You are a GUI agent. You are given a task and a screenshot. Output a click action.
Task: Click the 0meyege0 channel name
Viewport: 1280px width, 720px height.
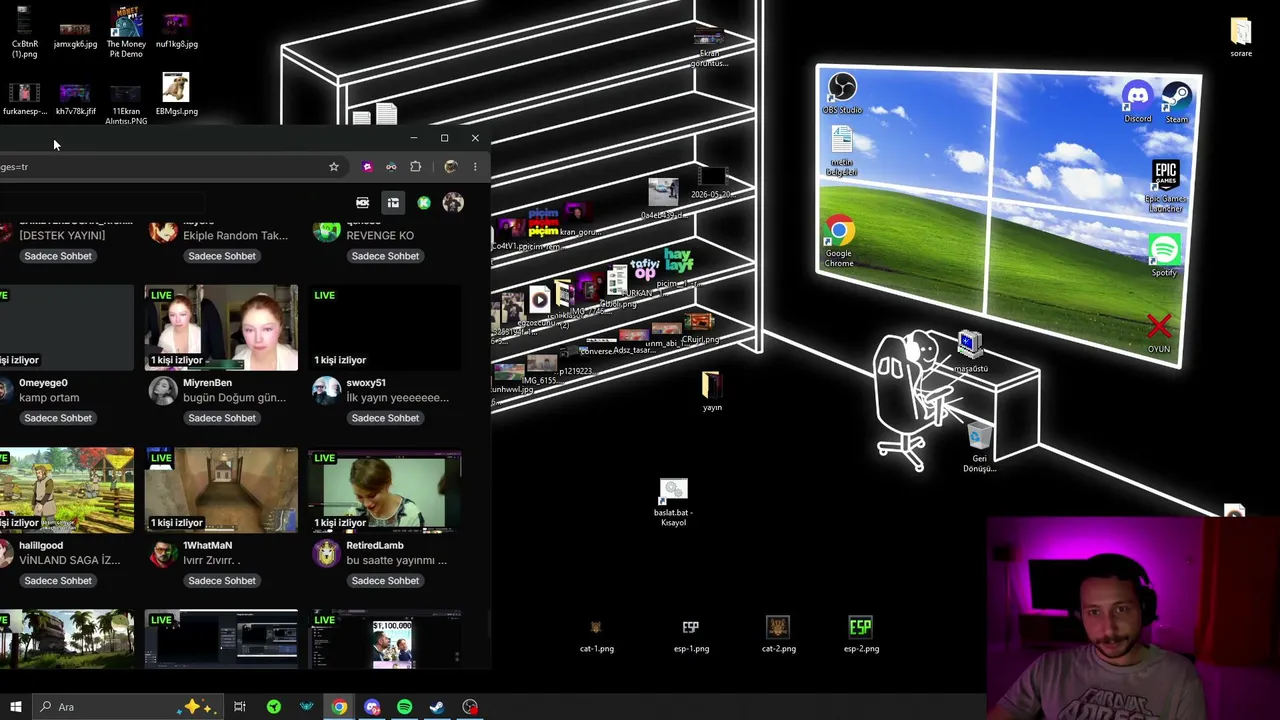coord(43,383)
